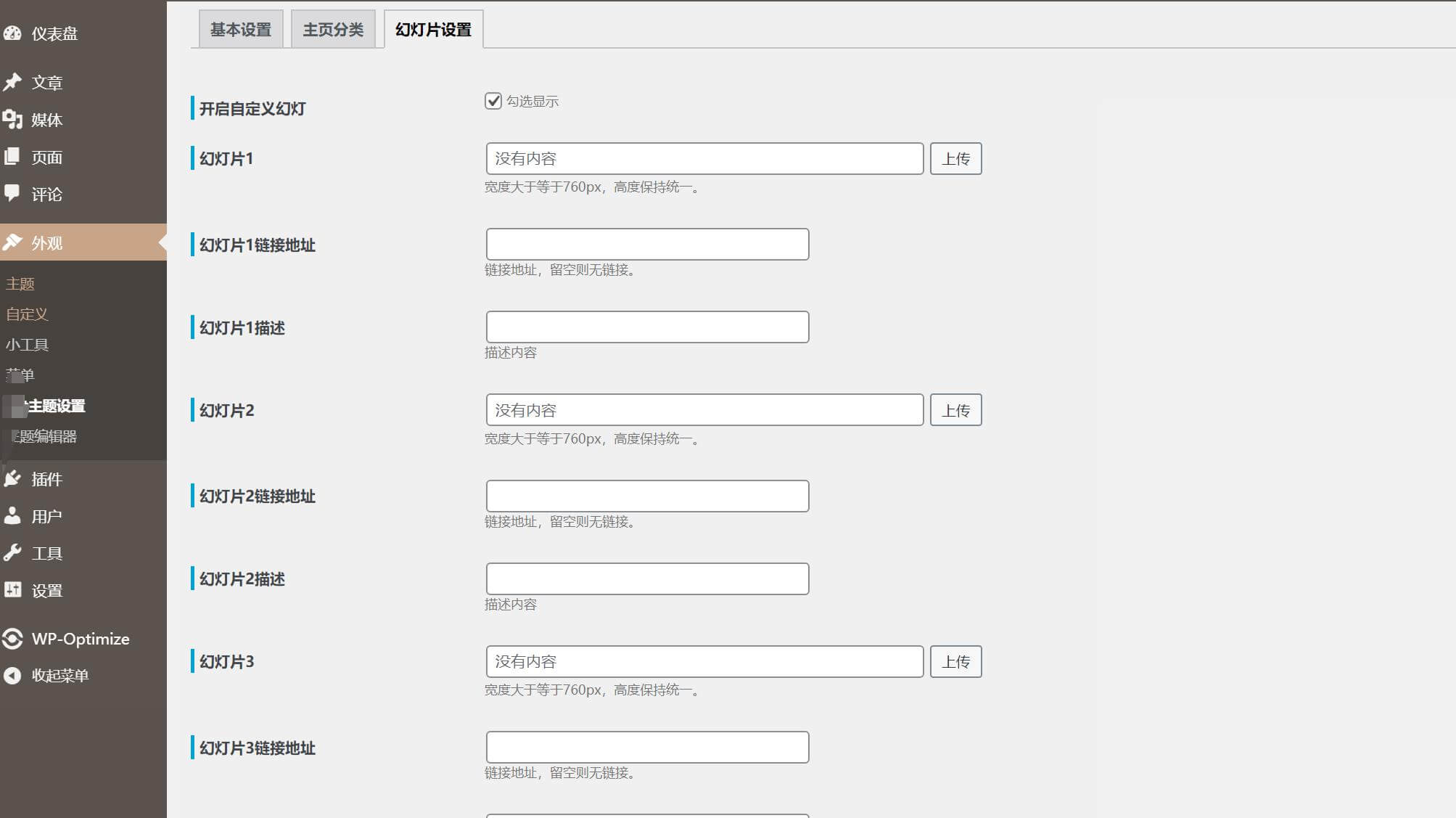
Task: Click the 设置 sliders icon
Action: [12, 590]
